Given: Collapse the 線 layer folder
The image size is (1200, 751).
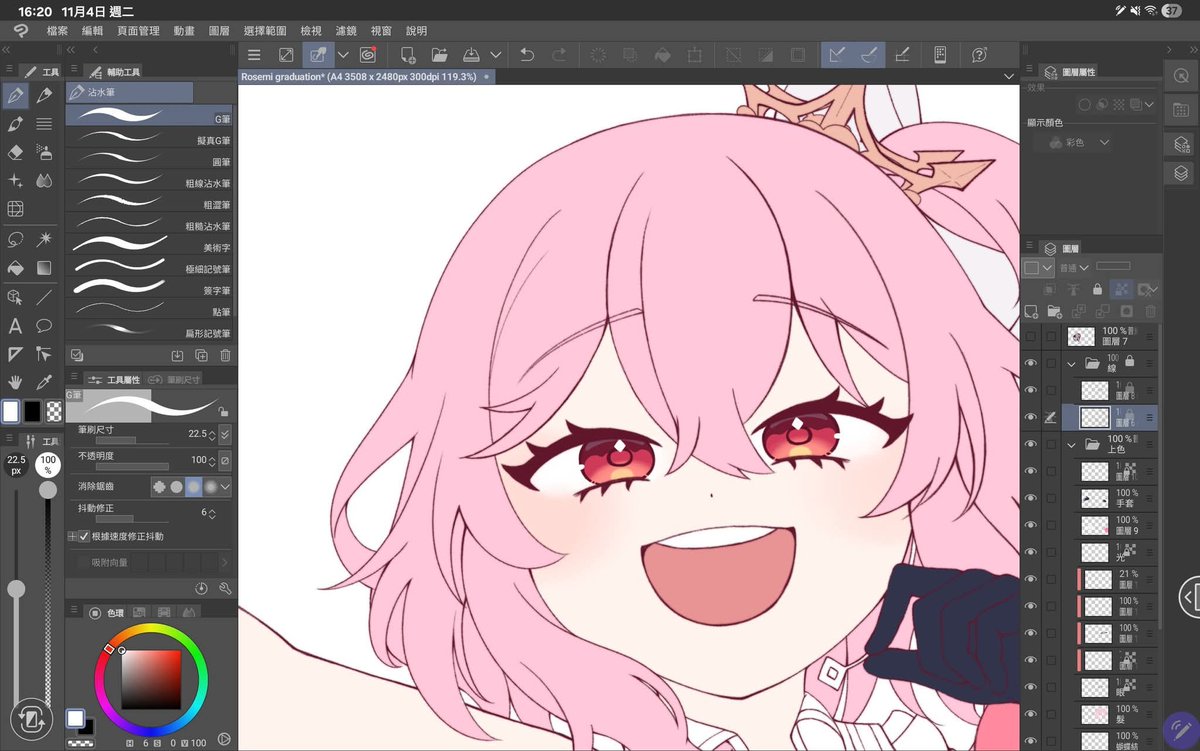Looking at the screenshot, I should click(1072, 363).
